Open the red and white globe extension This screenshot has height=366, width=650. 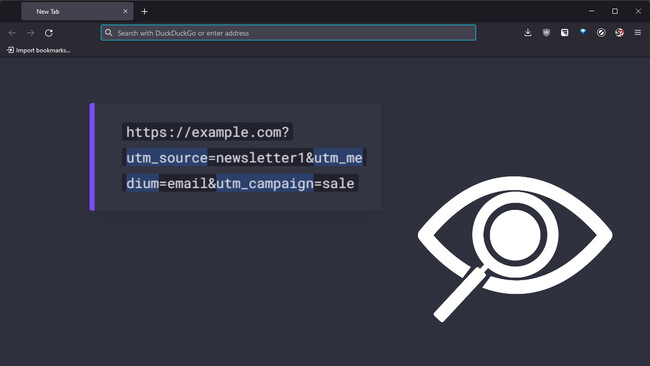619,32
